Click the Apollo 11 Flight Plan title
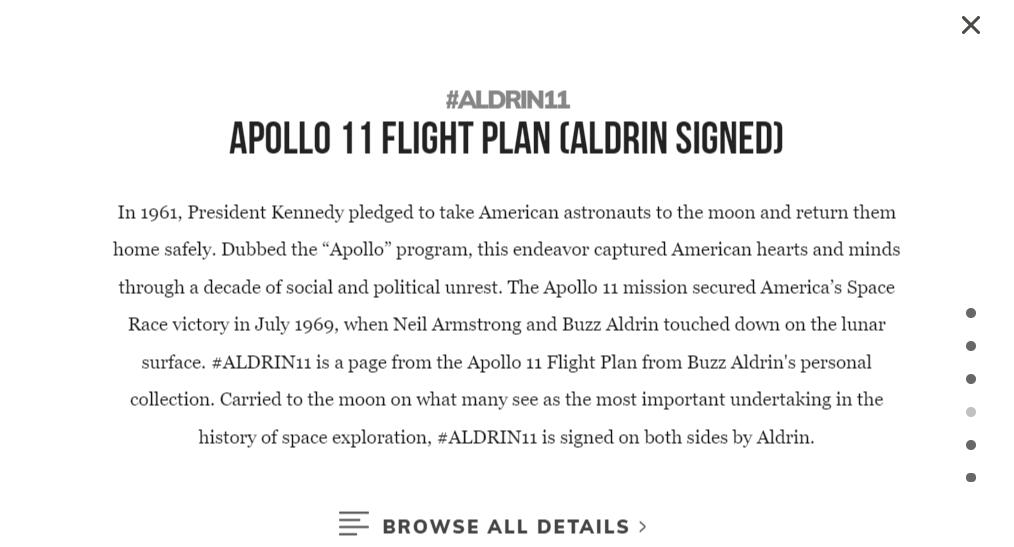This screenshot has height=547, width=1014. pos(506,139)
